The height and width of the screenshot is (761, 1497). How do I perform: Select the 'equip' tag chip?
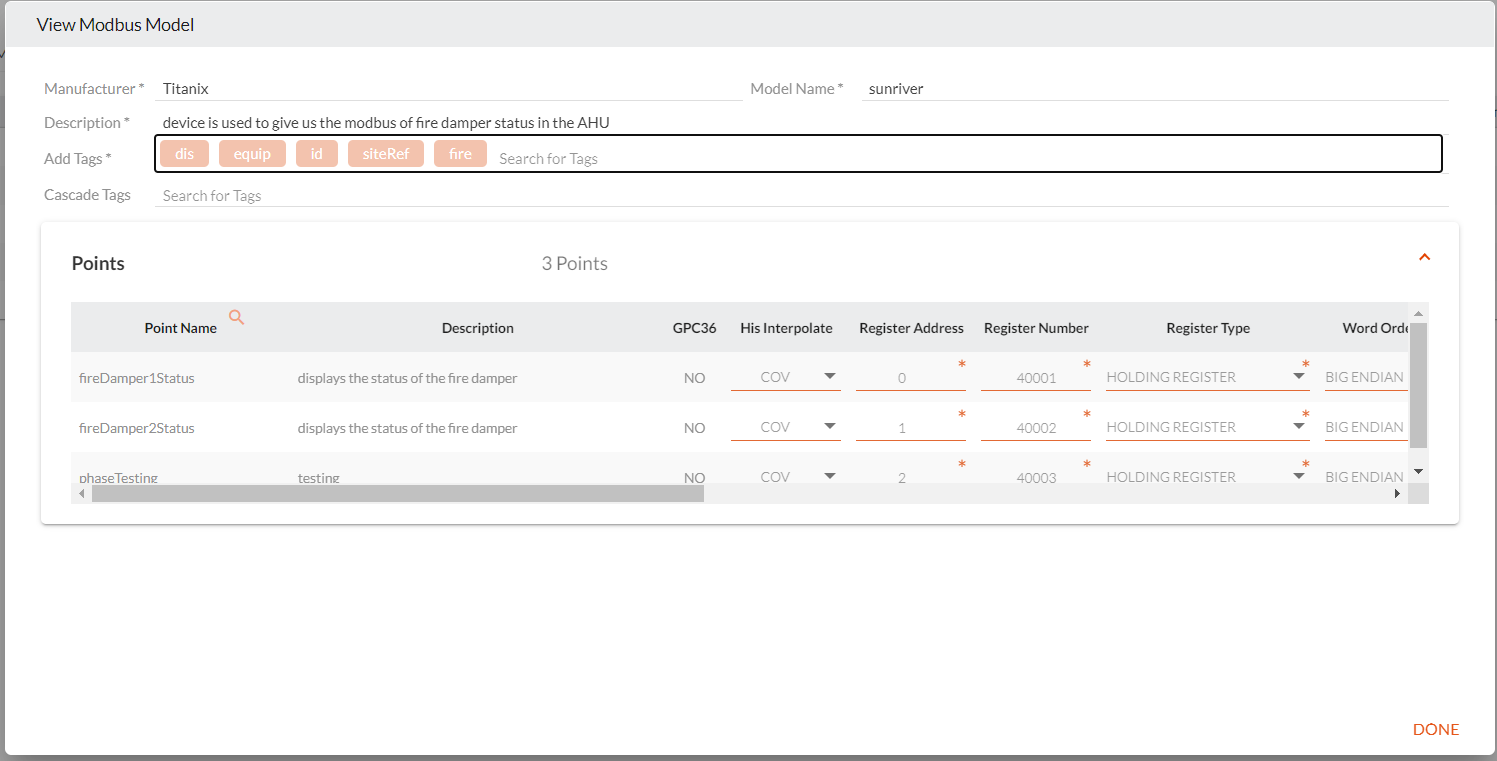(252, 154)
